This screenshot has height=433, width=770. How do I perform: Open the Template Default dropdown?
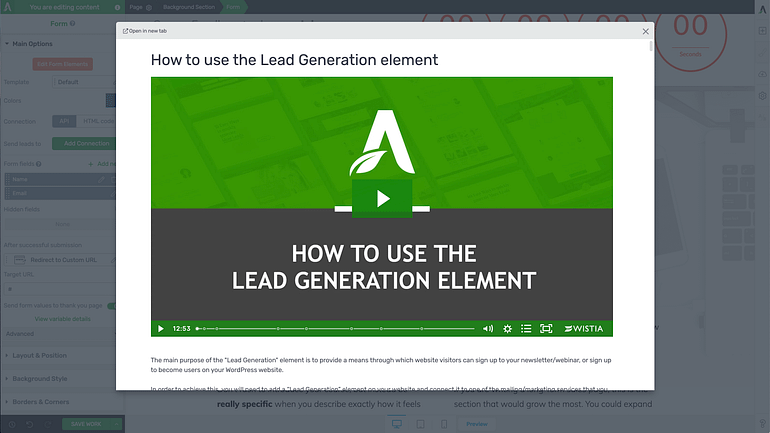click(84, 82)
